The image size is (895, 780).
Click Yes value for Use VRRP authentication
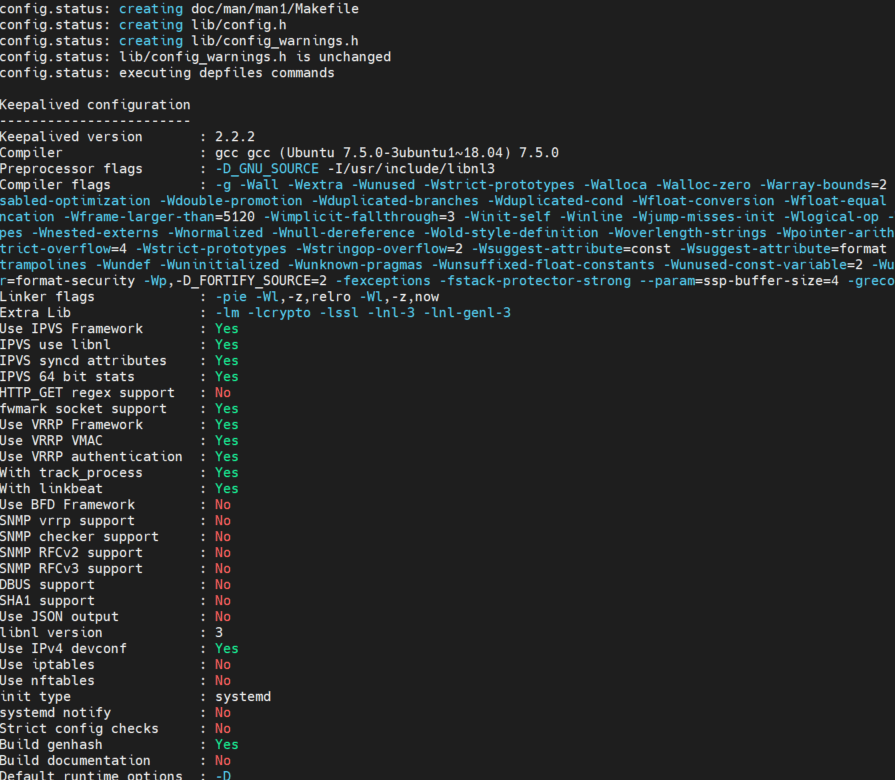[227, 456]
